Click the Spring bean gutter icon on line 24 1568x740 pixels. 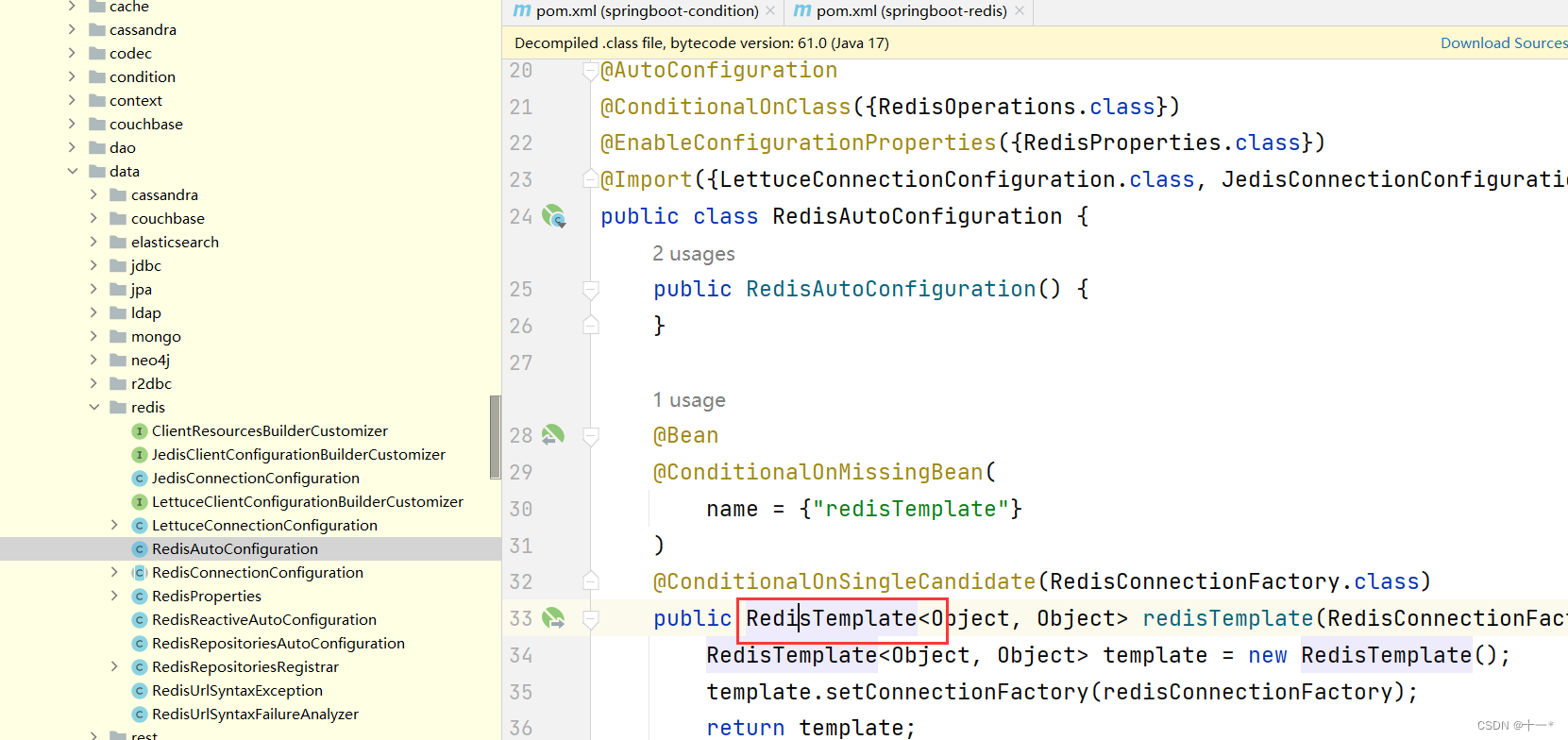(x=553, y=217)
